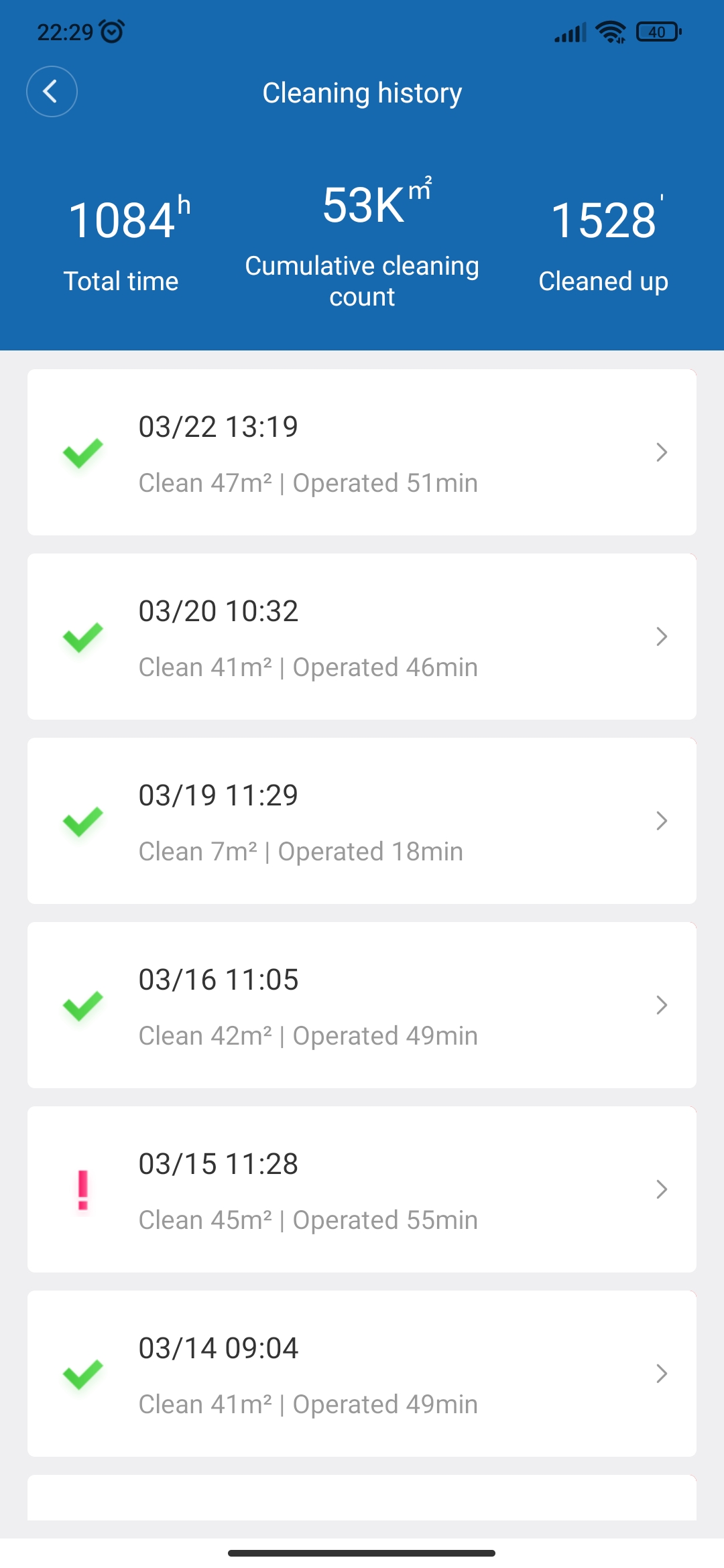The image size is (724, 1568).
Task: Open chevron for failed 03/15 11:28 record
Action: click(662, 1189)
